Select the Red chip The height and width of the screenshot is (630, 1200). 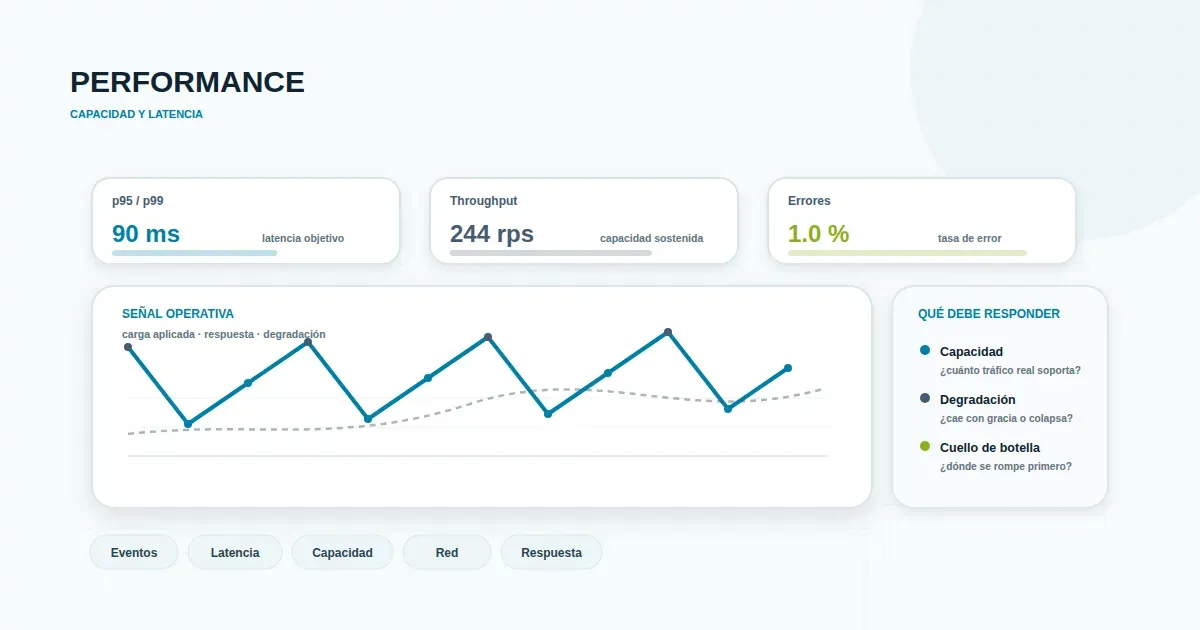pos(447,552)
